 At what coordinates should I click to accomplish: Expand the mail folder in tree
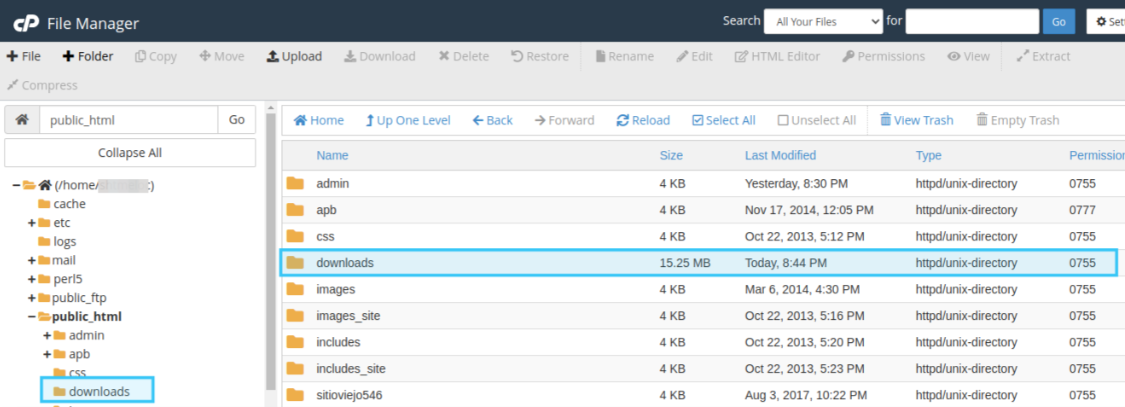click(32, 260)
